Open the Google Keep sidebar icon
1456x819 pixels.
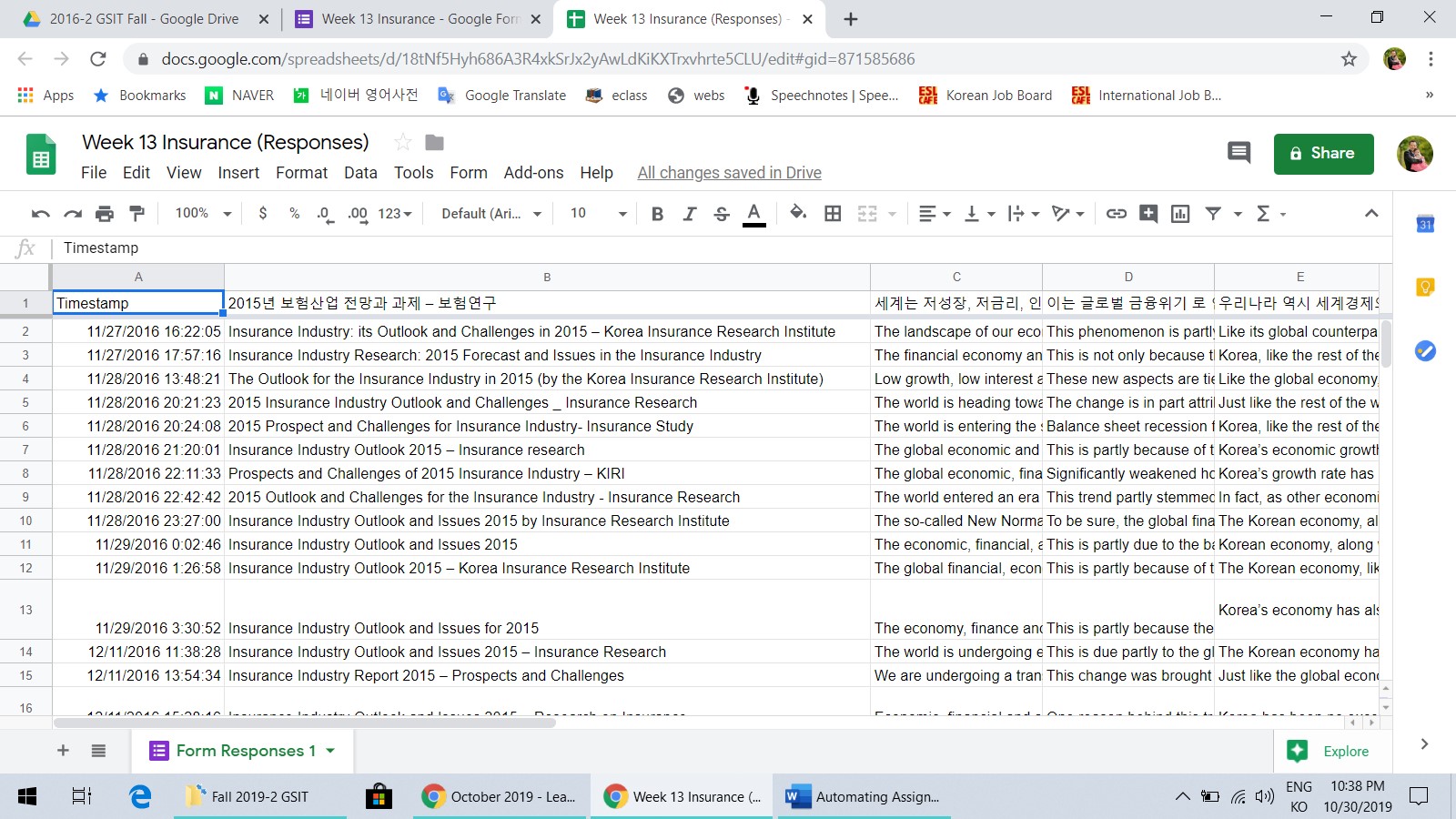pyautogui.click(x=1425, y=288)
